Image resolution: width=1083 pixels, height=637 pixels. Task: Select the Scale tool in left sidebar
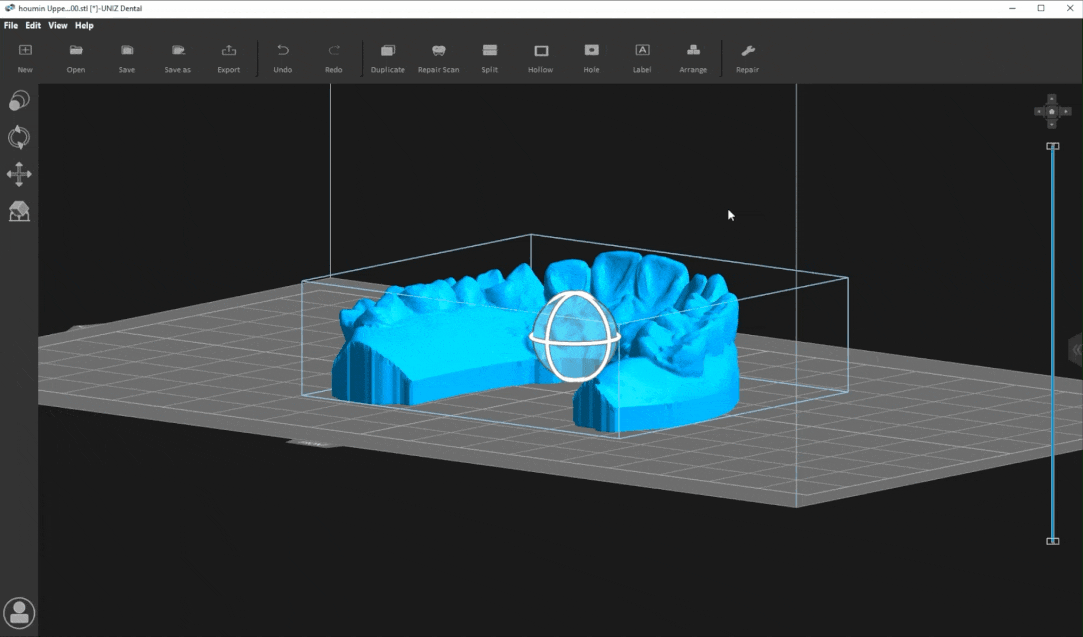pyautogui.click(x=19, y=101)
